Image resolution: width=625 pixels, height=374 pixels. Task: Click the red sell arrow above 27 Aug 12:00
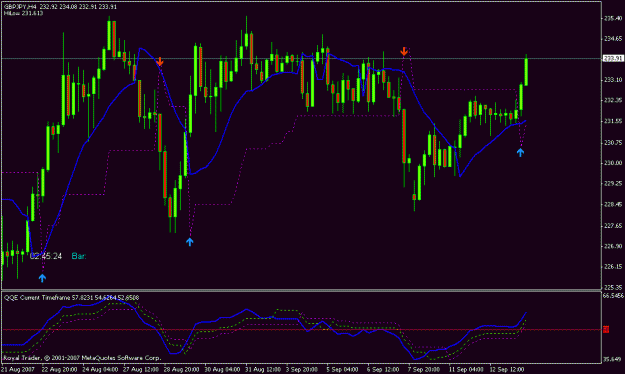[160, 61]
